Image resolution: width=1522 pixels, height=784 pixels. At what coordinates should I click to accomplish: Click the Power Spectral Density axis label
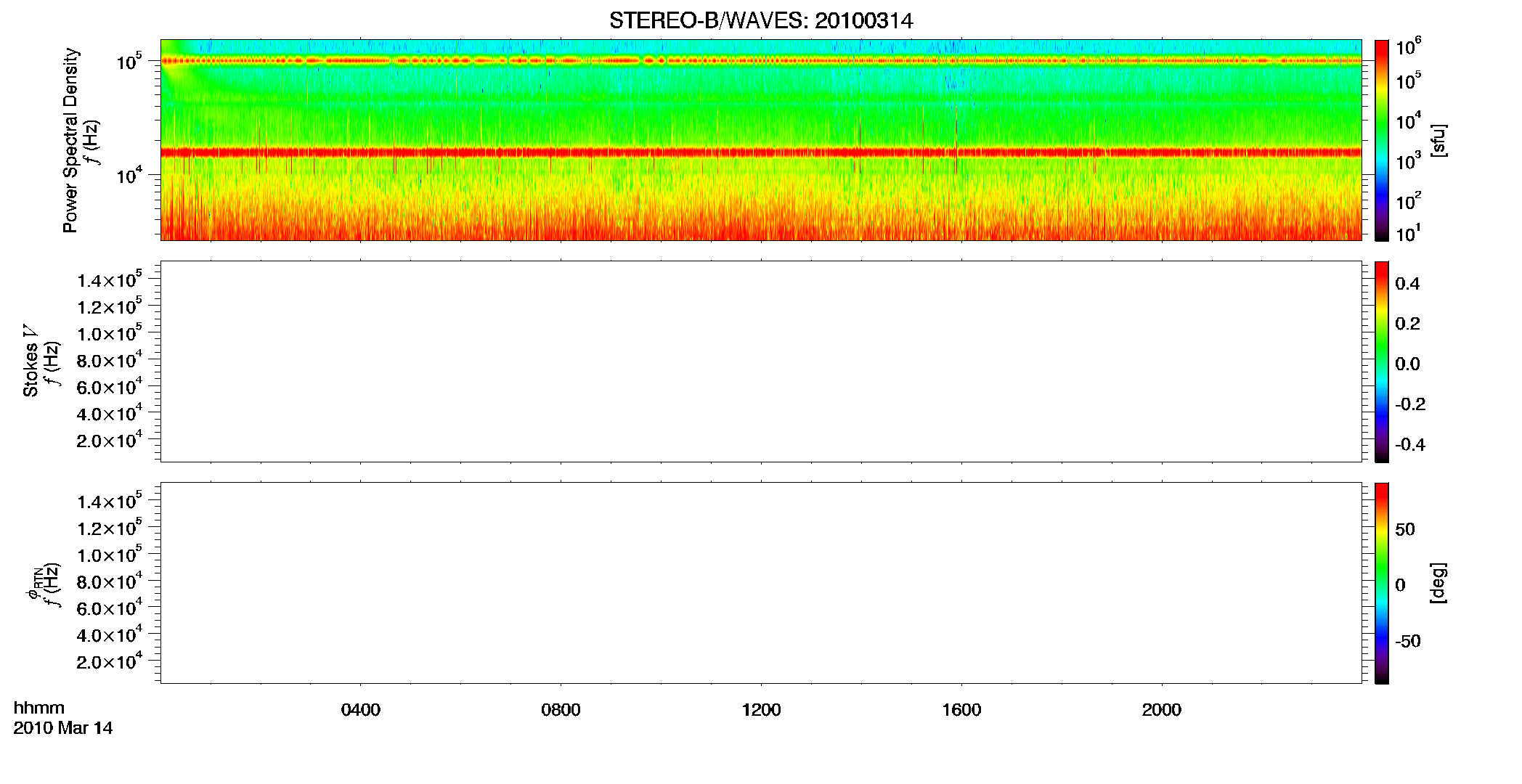pos(70,140)
